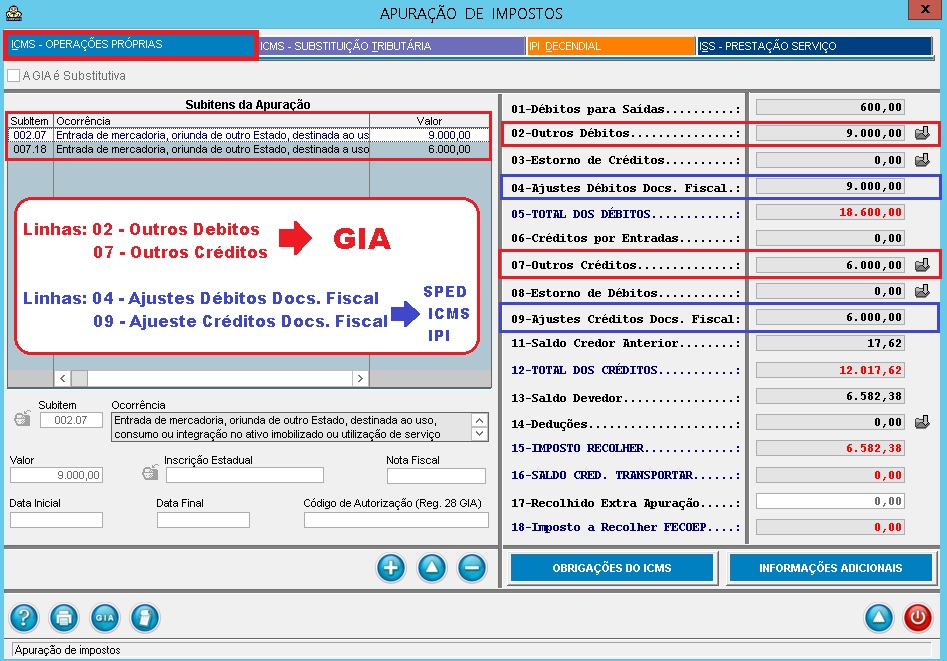Screen dimensions: 947x661
Task: Click the round GIA icon
Action: click(104, 617)
